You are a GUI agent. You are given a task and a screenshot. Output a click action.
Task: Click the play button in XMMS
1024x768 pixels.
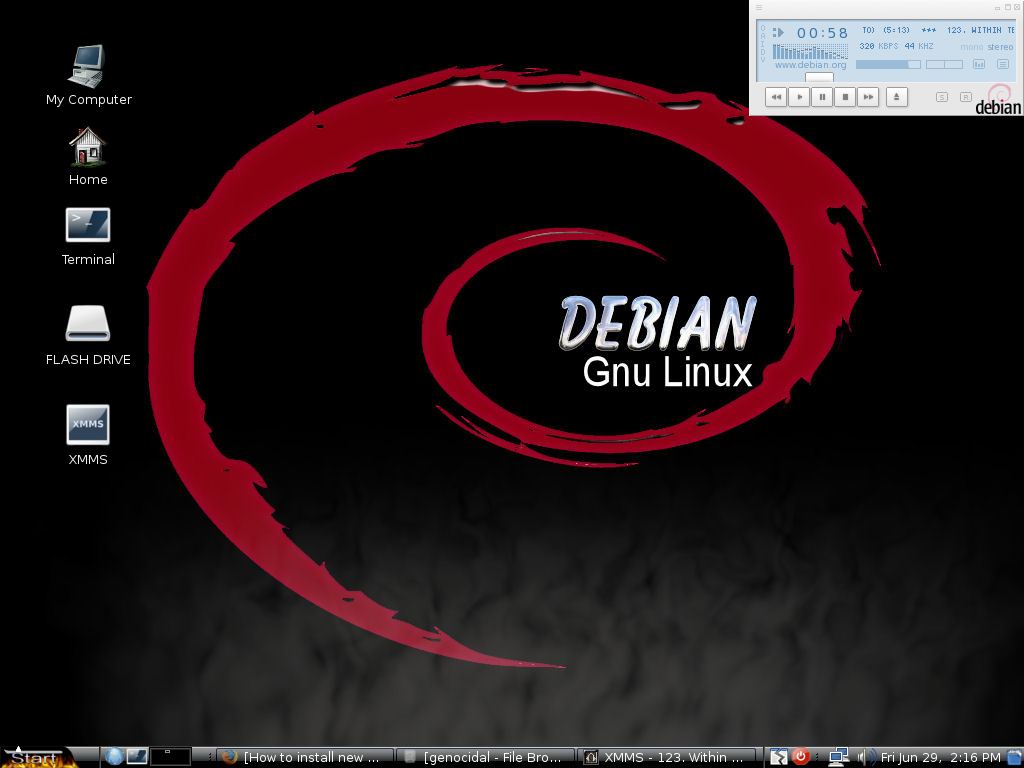pyautogui.click(x=799, y=97)
